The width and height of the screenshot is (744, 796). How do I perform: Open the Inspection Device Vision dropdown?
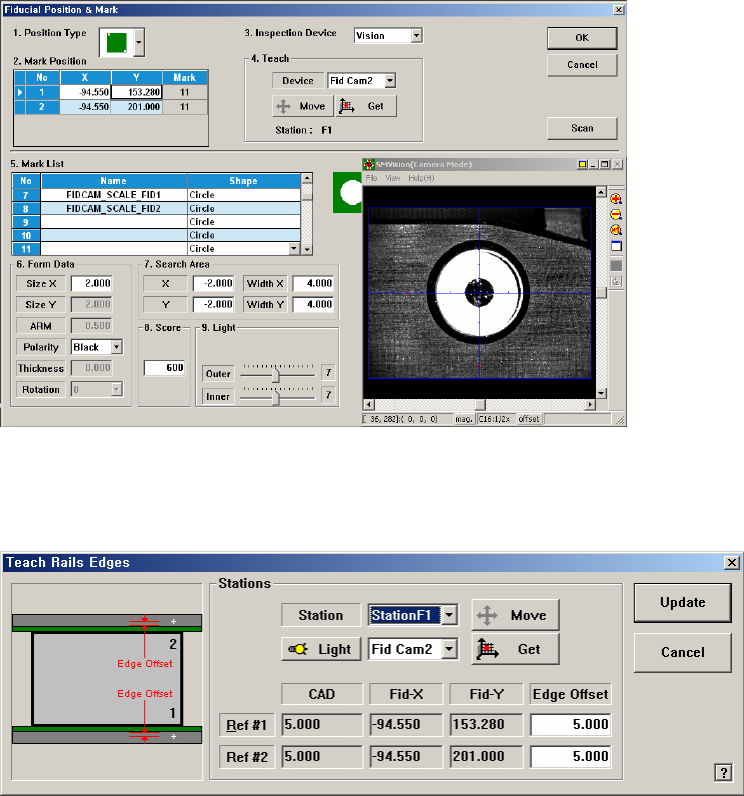(x=416, y=35)
